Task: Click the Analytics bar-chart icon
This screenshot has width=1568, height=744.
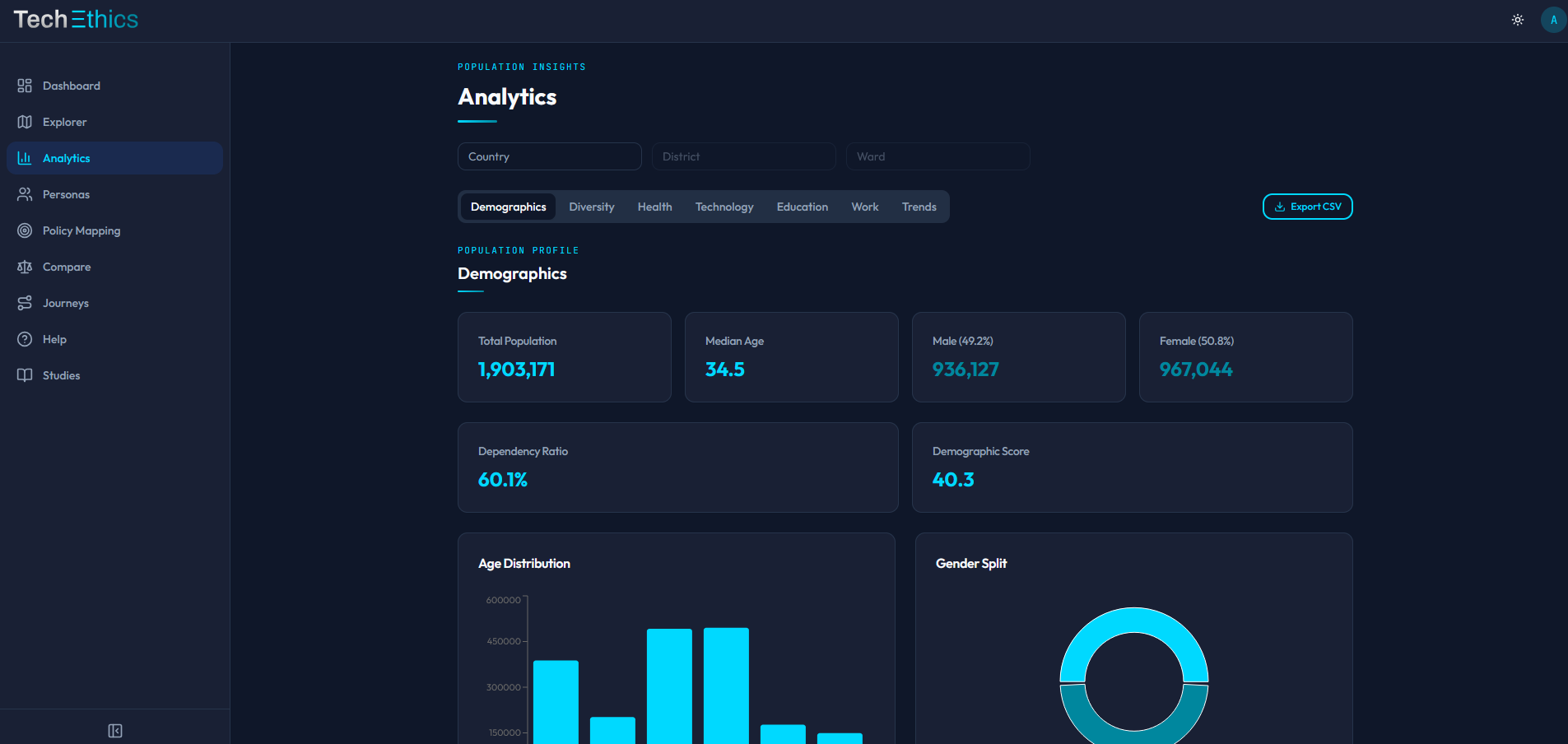Action: pyautogui.click(x=24, y=157)
